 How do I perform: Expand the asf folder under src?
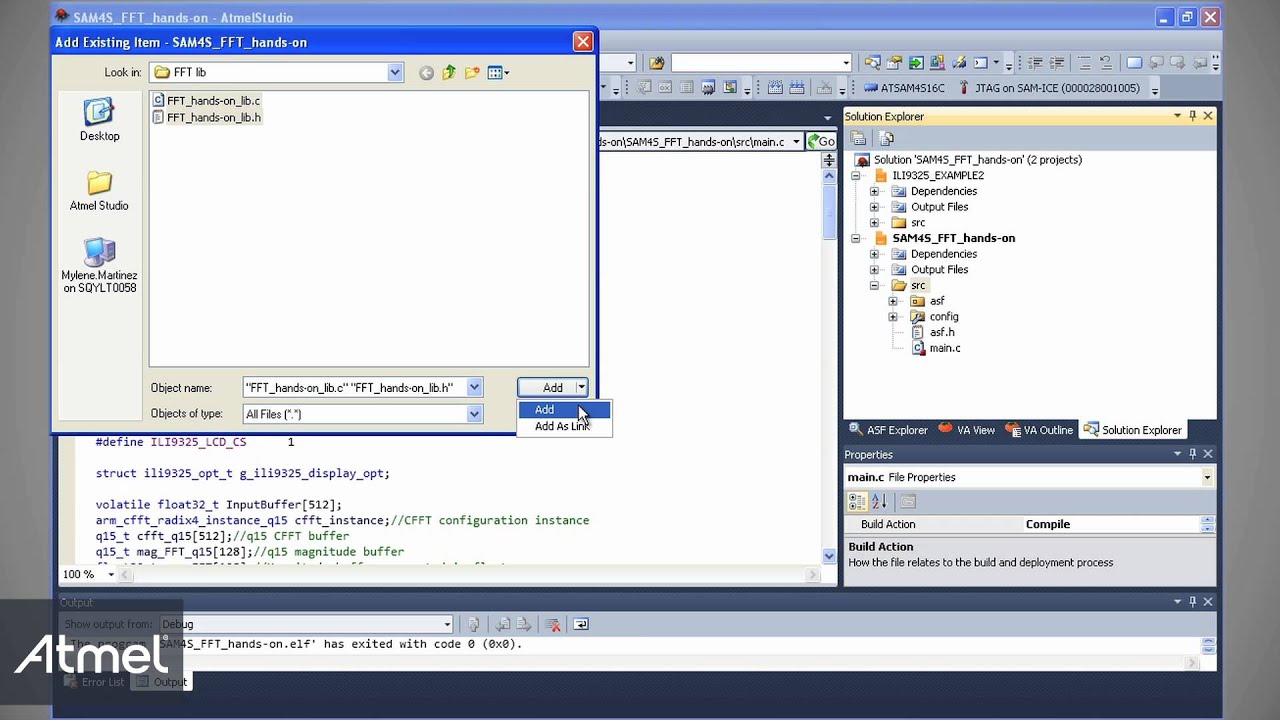(893, 301)
